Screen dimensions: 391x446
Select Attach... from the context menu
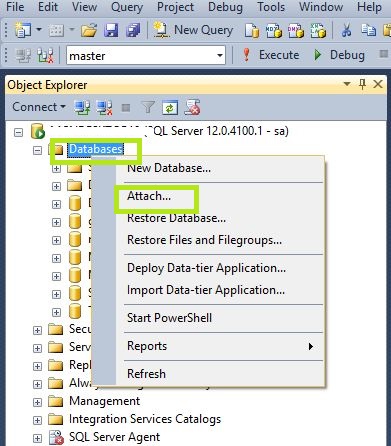point(149,196)
